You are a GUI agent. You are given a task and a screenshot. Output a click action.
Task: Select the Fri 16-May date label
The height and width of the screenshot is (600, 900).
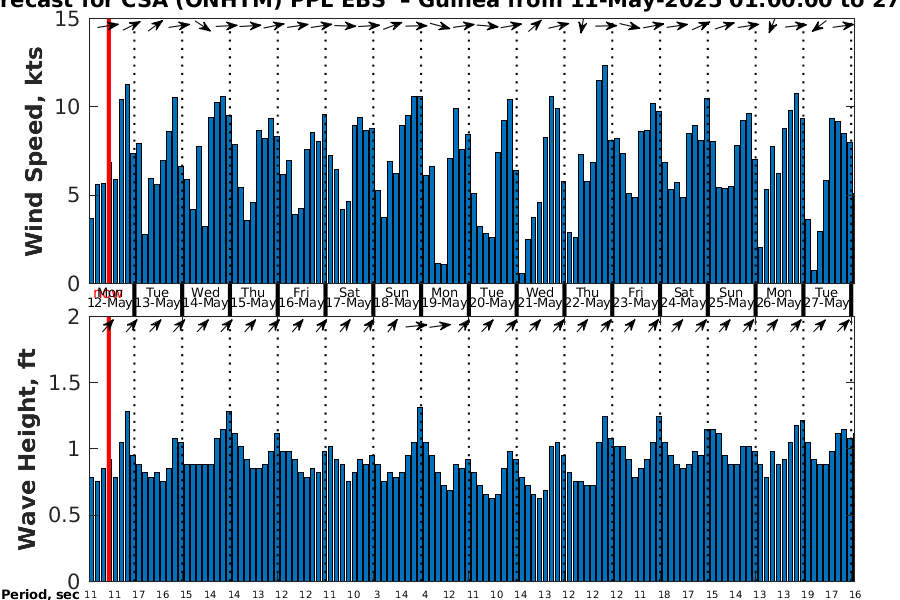pyautogui.click(x=301, y=297)
